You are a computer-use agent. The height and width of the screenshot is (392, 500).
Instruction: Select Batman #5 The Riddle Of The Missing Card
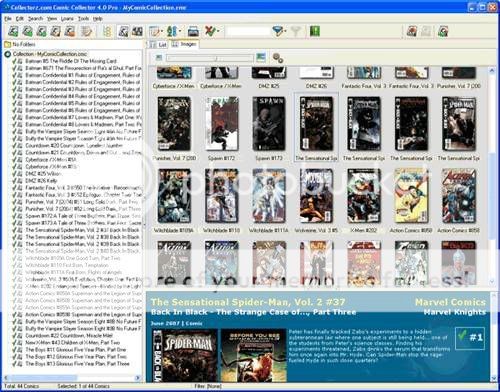(x=71, y=61)
